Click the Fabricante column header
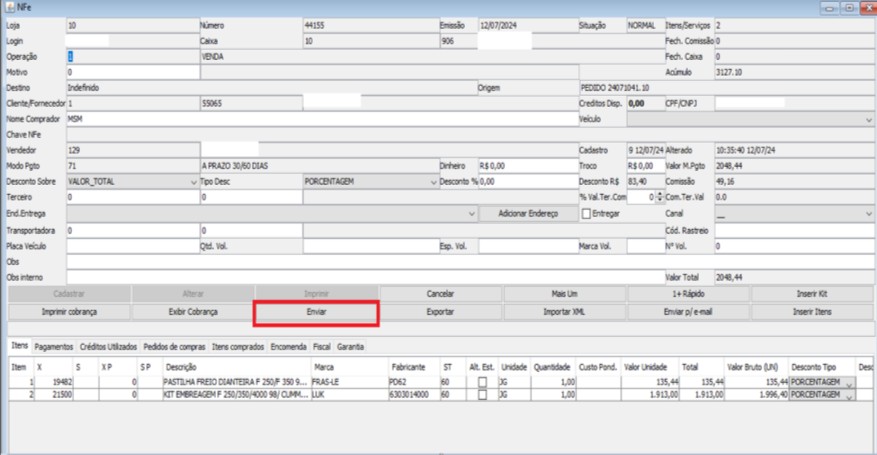Image resolution: width=877 pixels, height=455 pixels. click(413, 367)
